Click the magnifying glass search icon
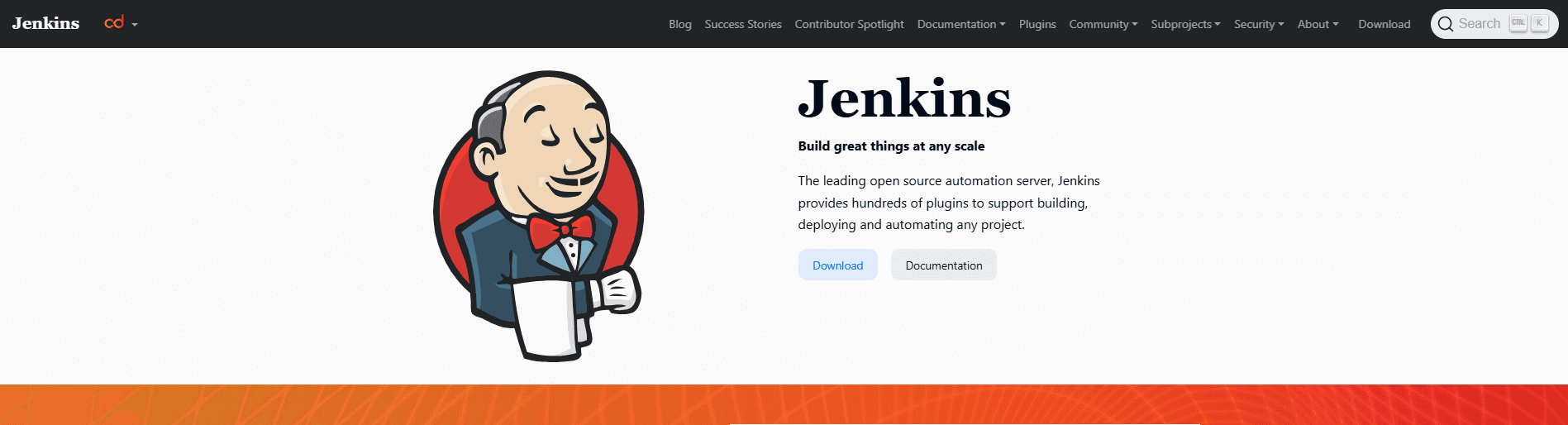Screen dimensions: 1568x425 1446,24
